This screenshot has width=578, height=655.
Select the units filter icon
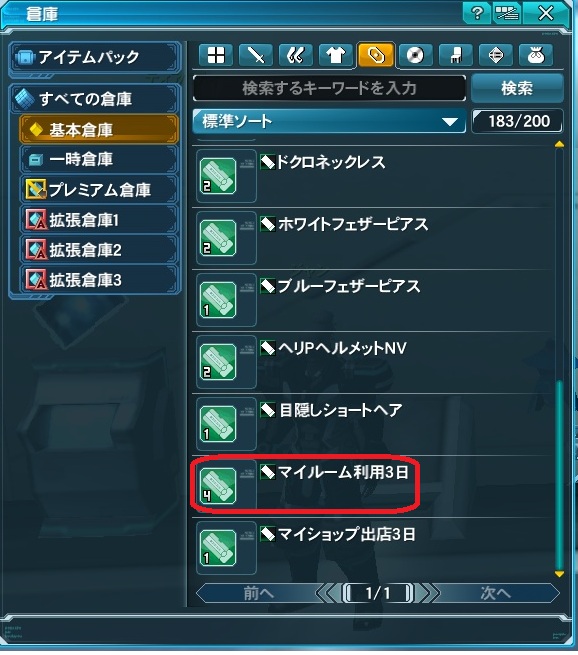click(295, 55)
